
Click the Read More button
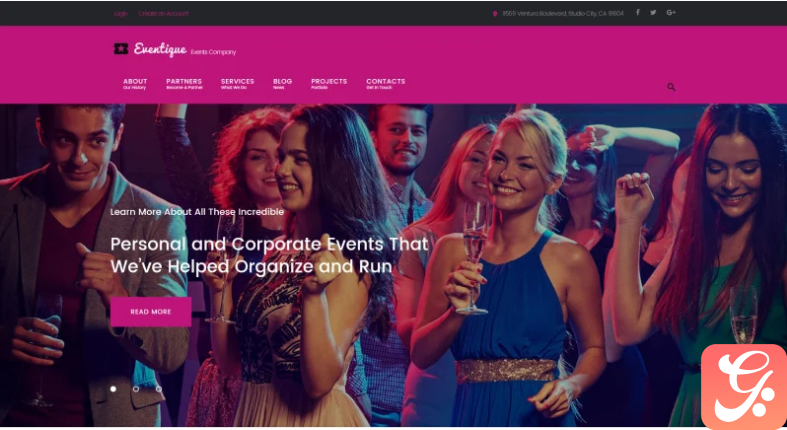point(151,312)
